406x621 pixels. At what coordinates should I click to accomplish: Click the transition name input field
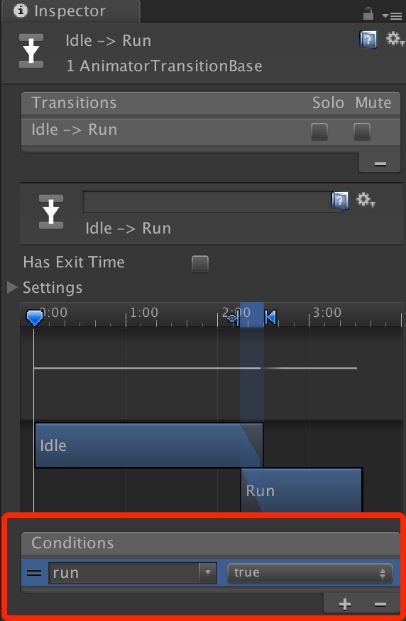[x=207, y=202]
